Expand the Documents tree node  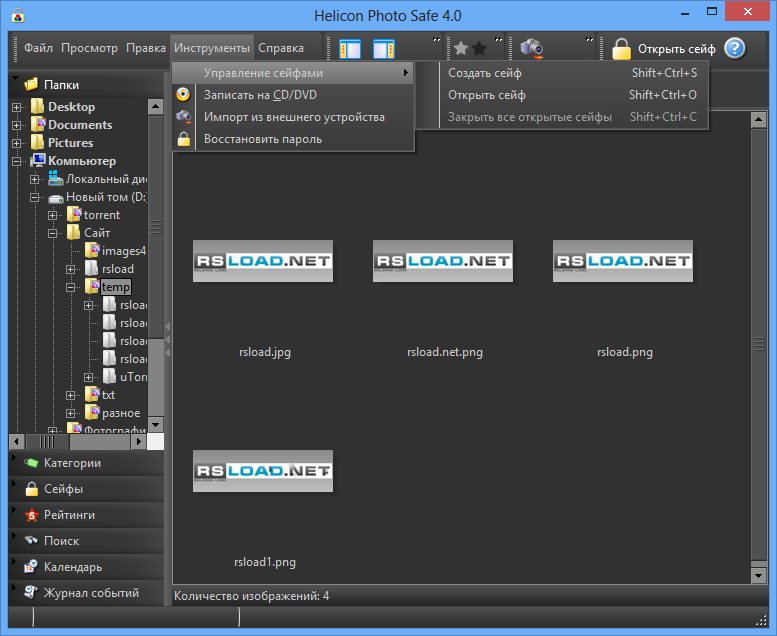16,125
